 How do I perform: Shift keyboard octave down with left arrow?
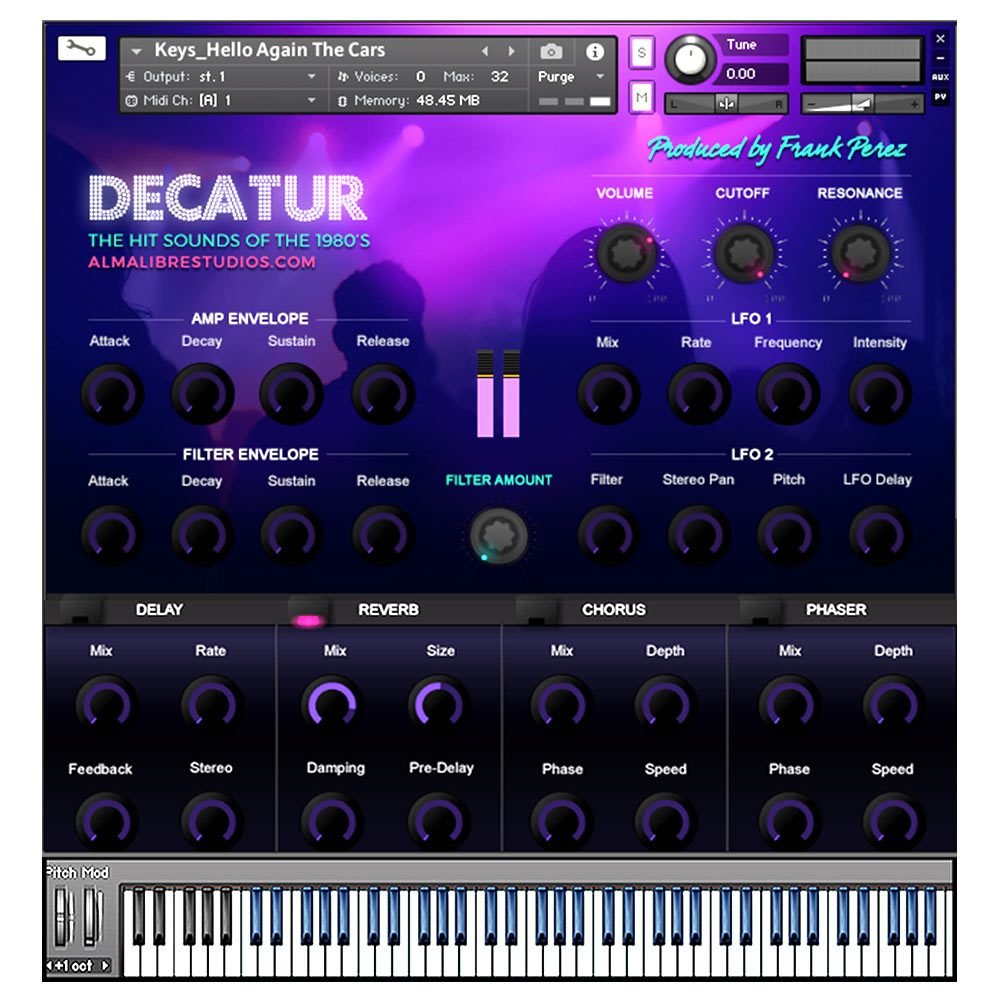[50, 966]
